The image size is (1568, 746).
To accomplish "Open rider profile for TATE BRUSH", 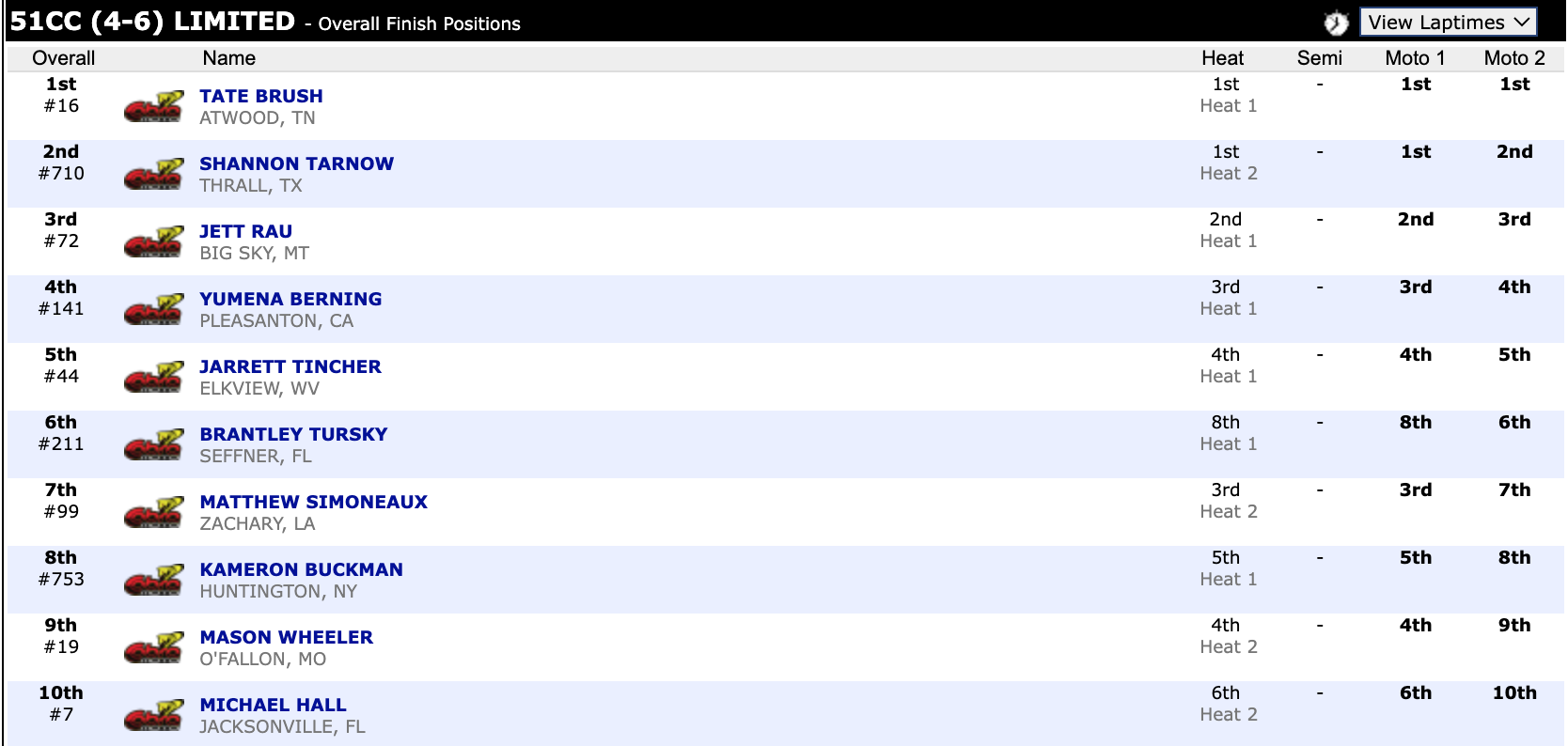I will pyautogui.click(x=261, y=96).
